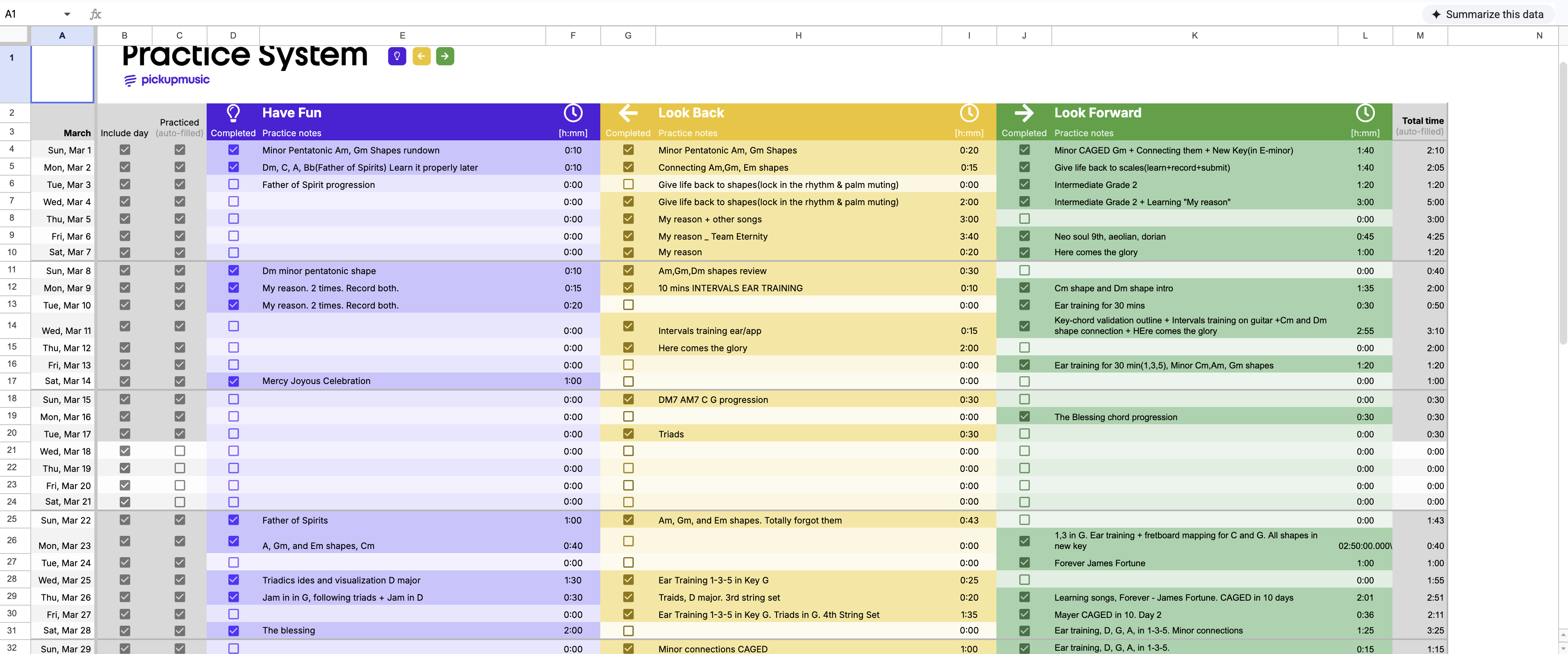Click the A1 name box field
Image resolution: width=1568 pixels, height=654 pixels.
tap(30, 14)
